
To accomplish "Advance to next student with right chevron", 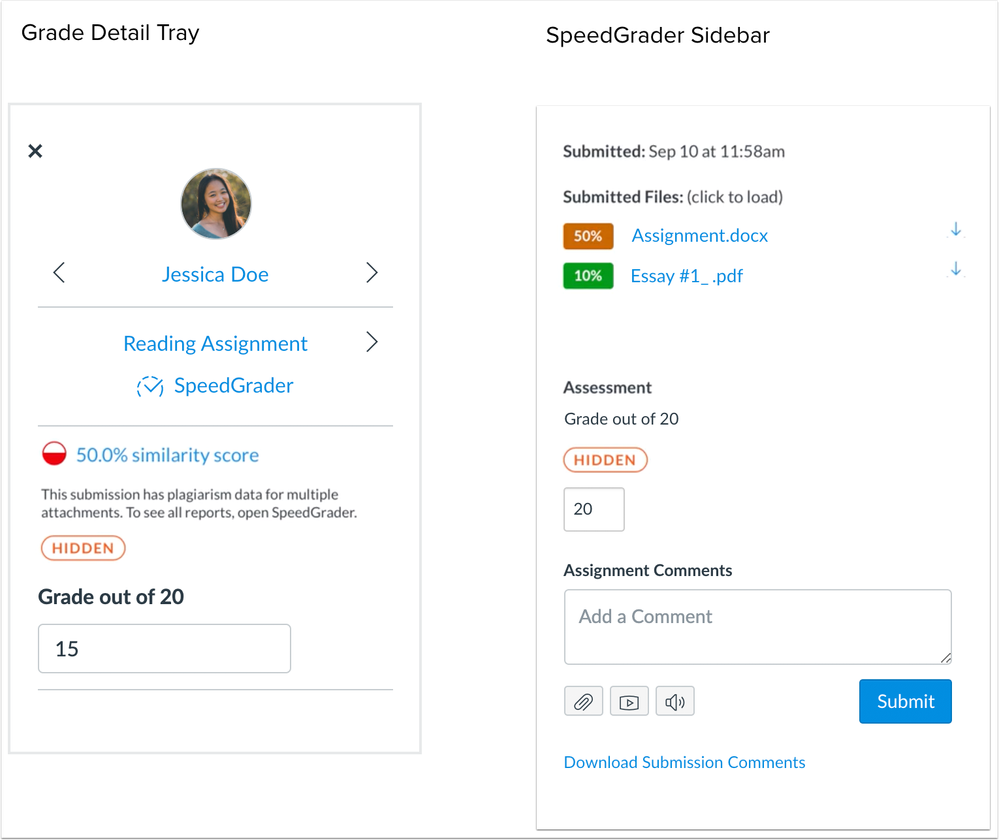I will coord(371,272).
